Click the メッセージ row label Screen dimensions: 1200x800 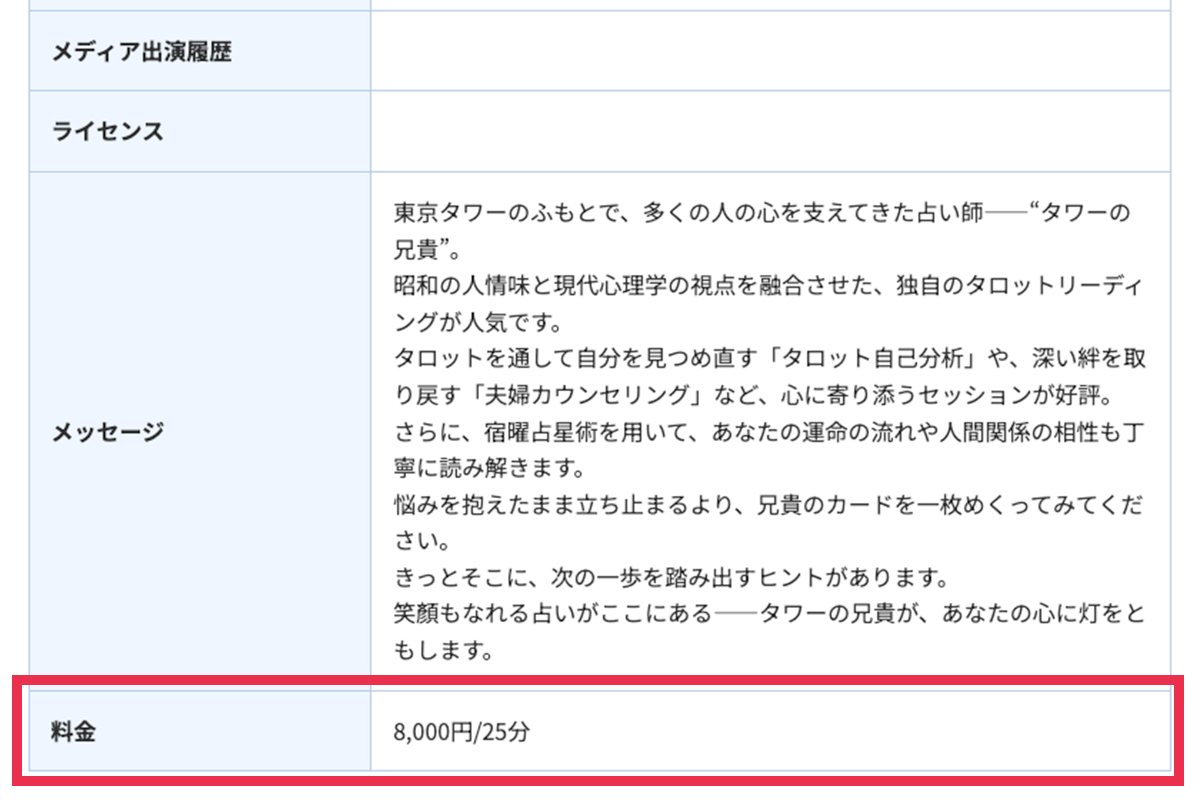click(107, 433)
